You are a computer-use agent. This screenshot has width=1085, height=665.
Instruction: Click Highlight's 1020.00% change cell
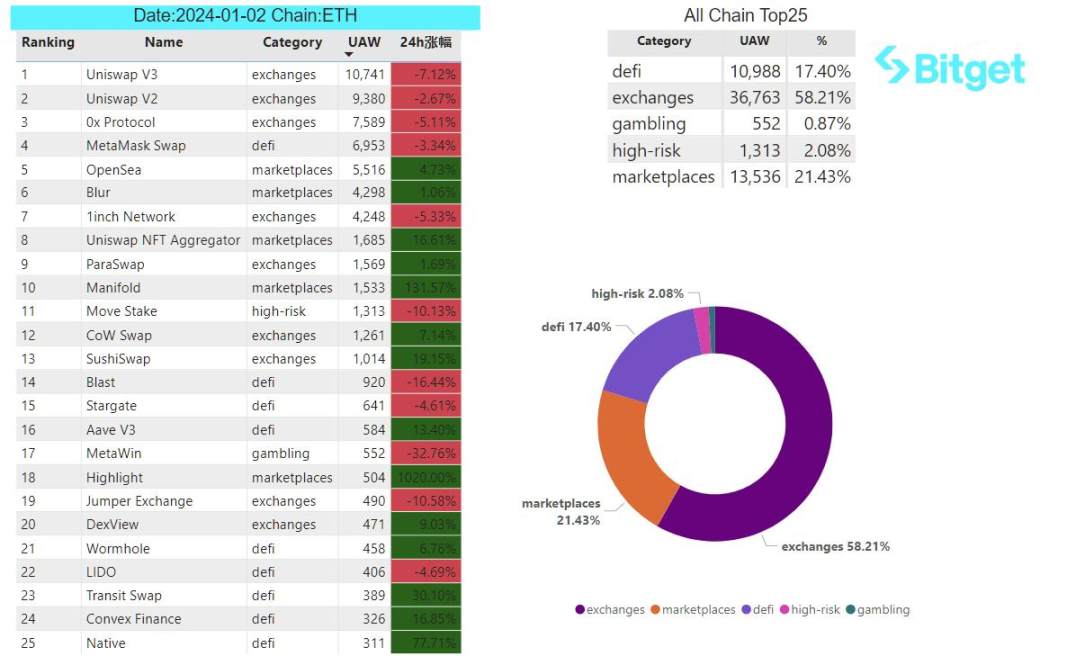pyautogui.click(x=426, y=478)
